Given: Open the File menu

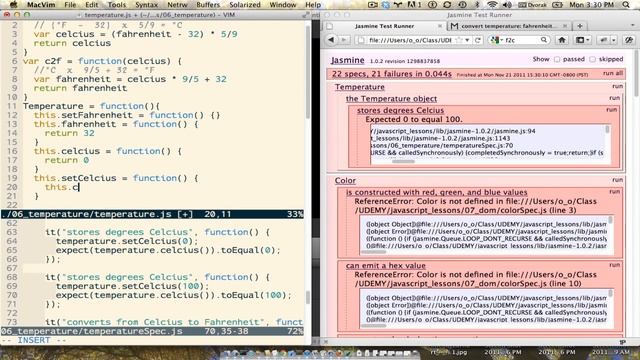Looking at the screenshot, I should tap(70, 5).
